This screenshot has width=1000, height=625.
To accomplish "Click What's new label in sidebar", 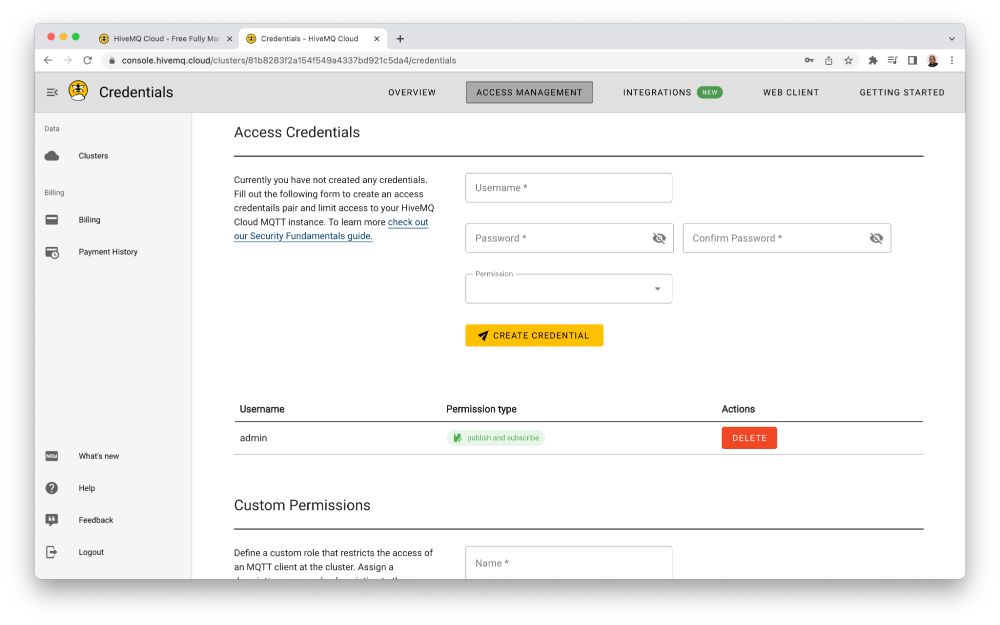I will pos(99,456).
